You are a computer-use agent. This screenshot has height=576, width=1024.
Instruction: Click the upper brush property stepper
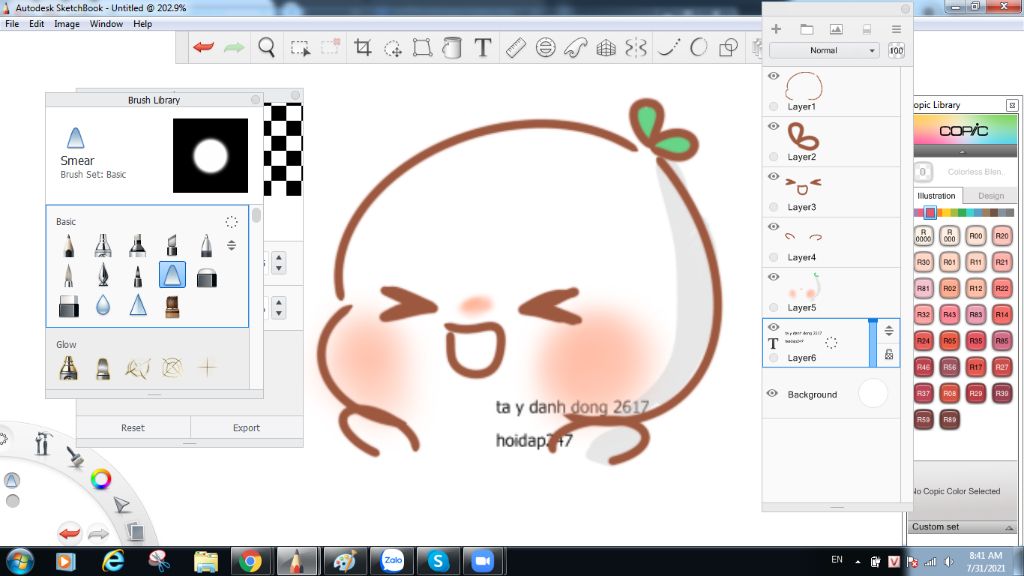[279, 263]
